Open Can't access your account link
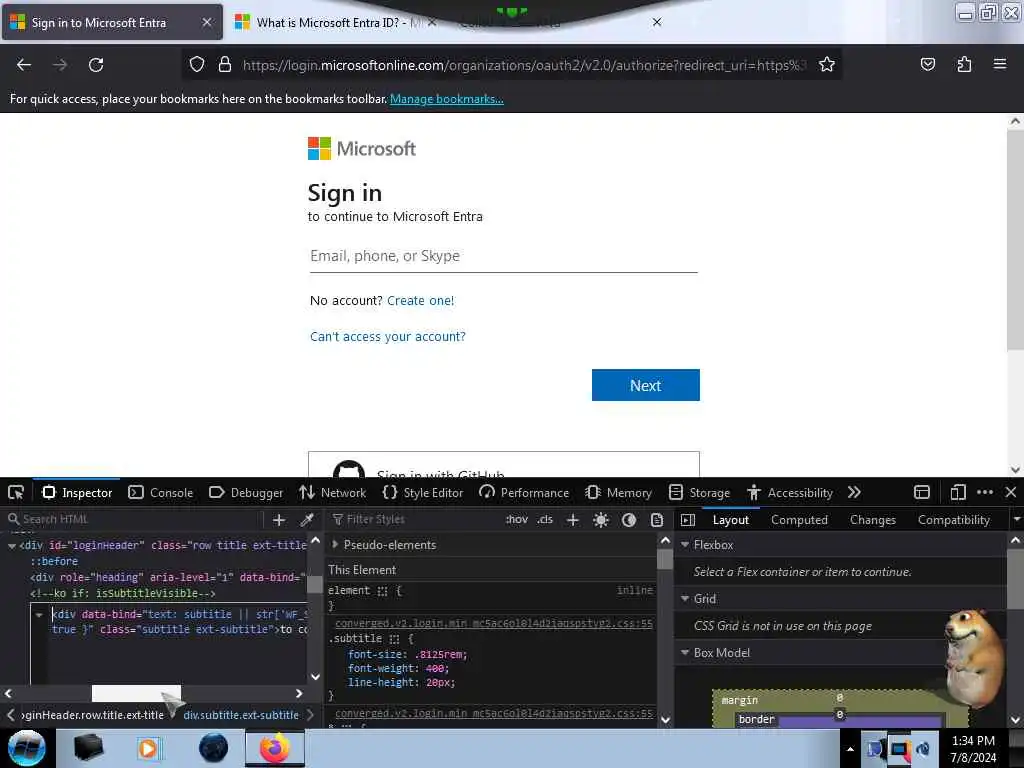The image size is (1024, 768). point(387,336)
